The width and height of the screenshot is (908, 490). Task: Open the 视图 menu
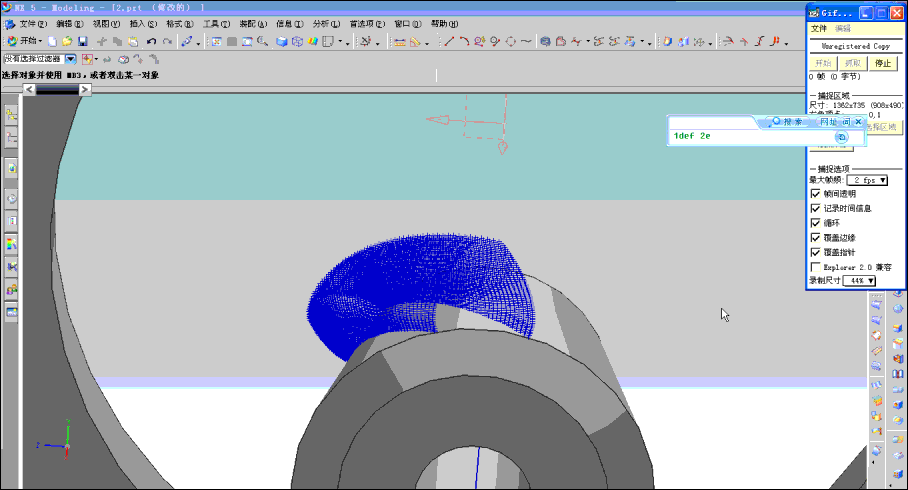point(106,24)
